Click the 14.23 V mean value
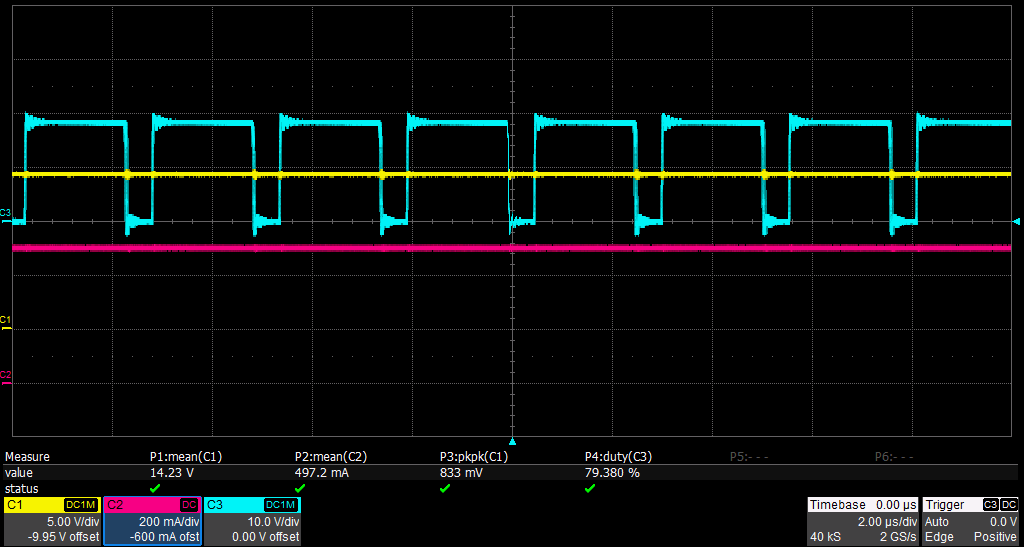The width and height of the screenshot is (1024, 547). point(170,473)
